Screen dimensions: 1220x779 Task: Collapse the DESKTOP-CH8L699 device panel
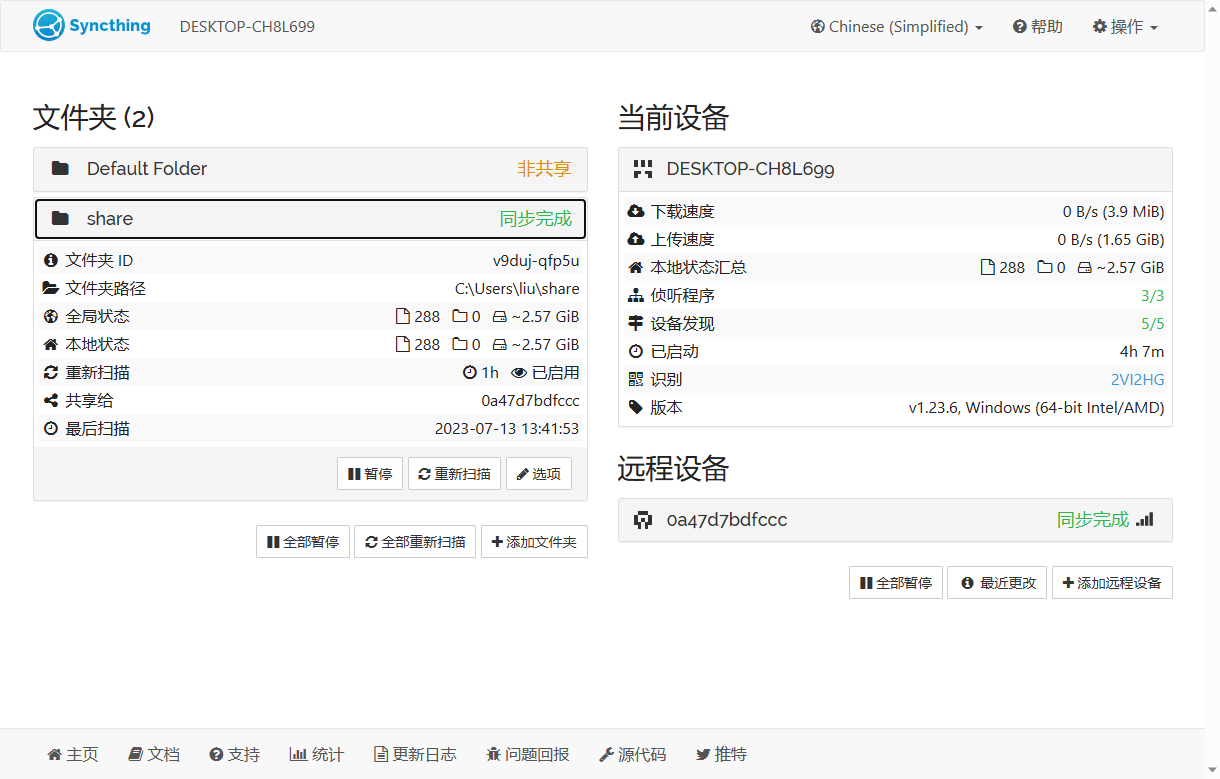[895, 169]
